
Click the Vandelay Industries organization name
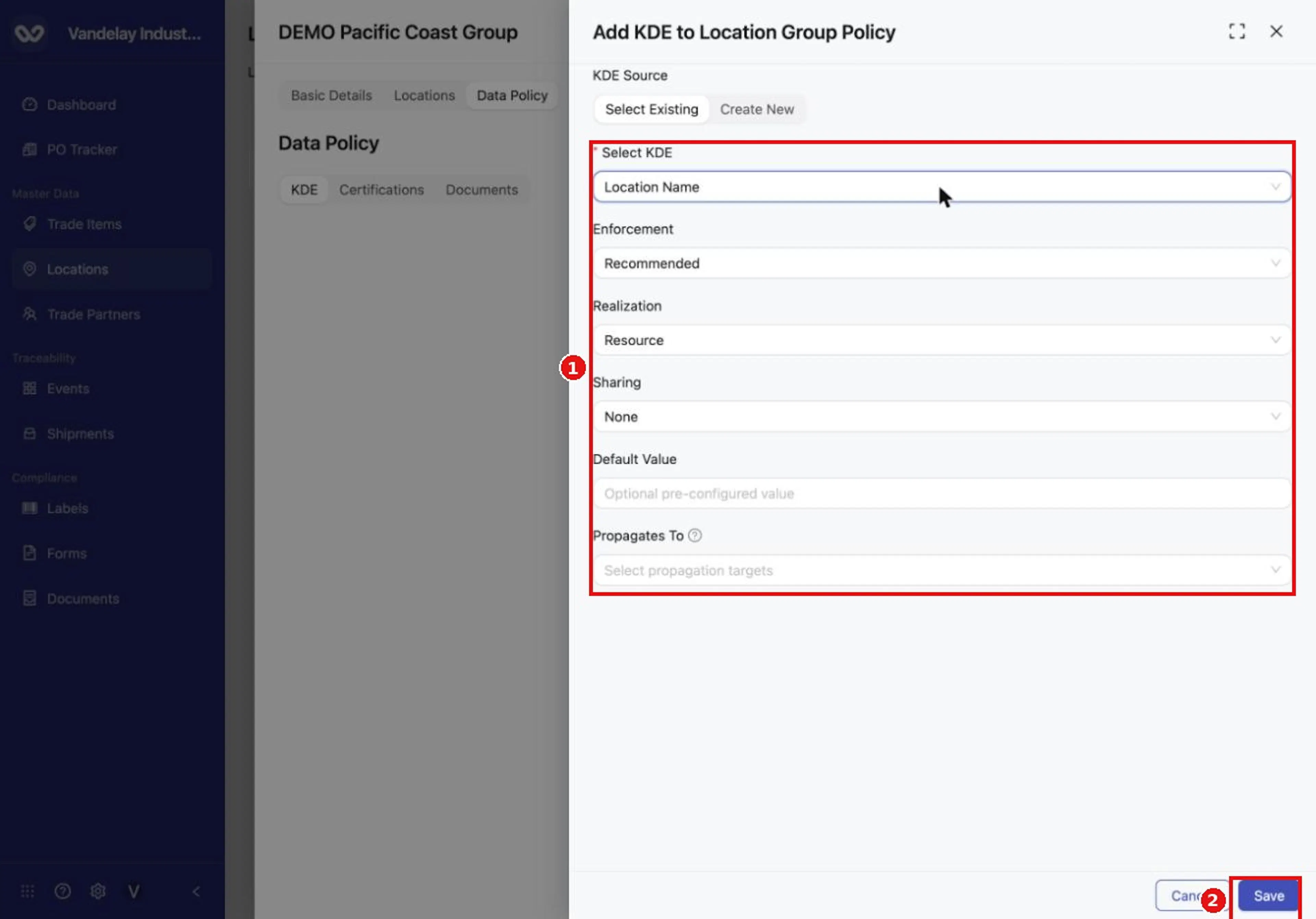(135, 33)
